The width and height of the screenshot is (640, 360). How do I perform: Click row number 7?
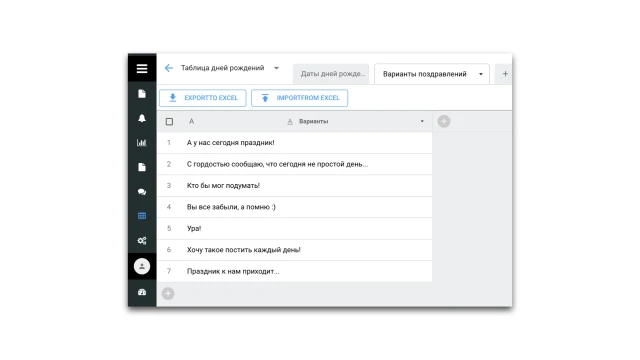169,271
